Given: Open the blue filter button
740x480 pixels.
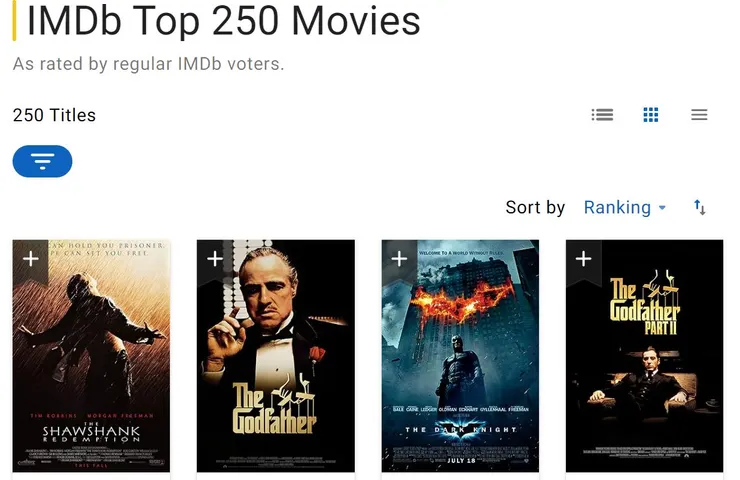Looking at the screenshot, I should click(42, 161).
